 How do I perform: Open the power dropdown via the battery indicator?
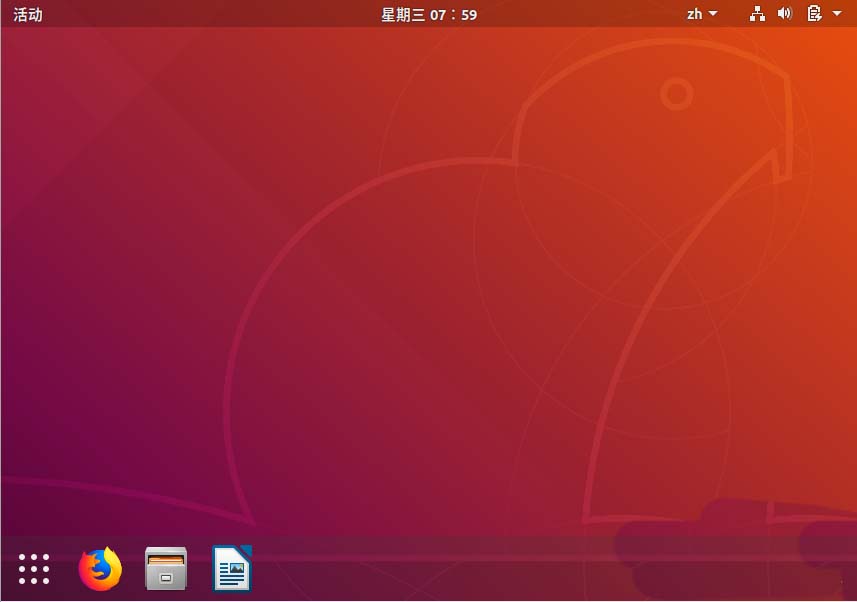point(813,14)
